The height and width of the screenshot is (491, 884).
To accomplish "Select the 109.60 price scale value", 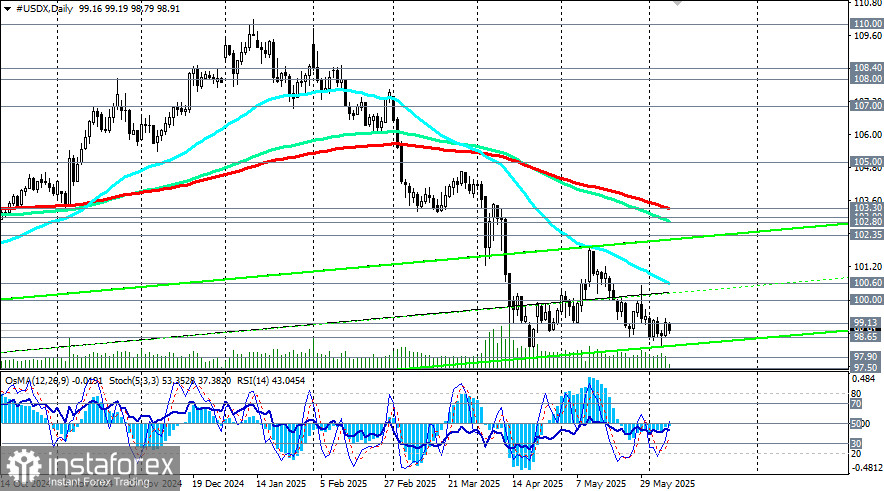I will tap(867, 35).
